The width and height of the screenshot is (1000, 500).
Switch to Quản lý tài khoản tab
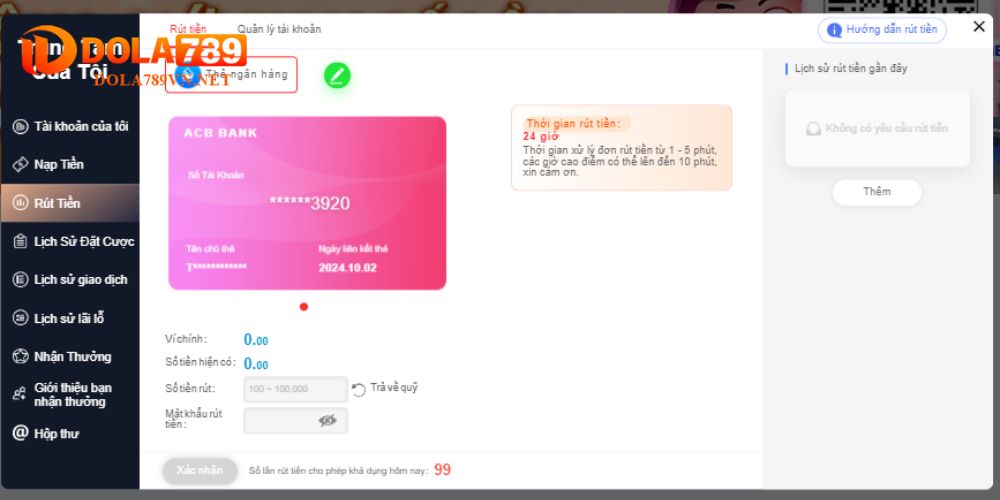click(279, 29)
